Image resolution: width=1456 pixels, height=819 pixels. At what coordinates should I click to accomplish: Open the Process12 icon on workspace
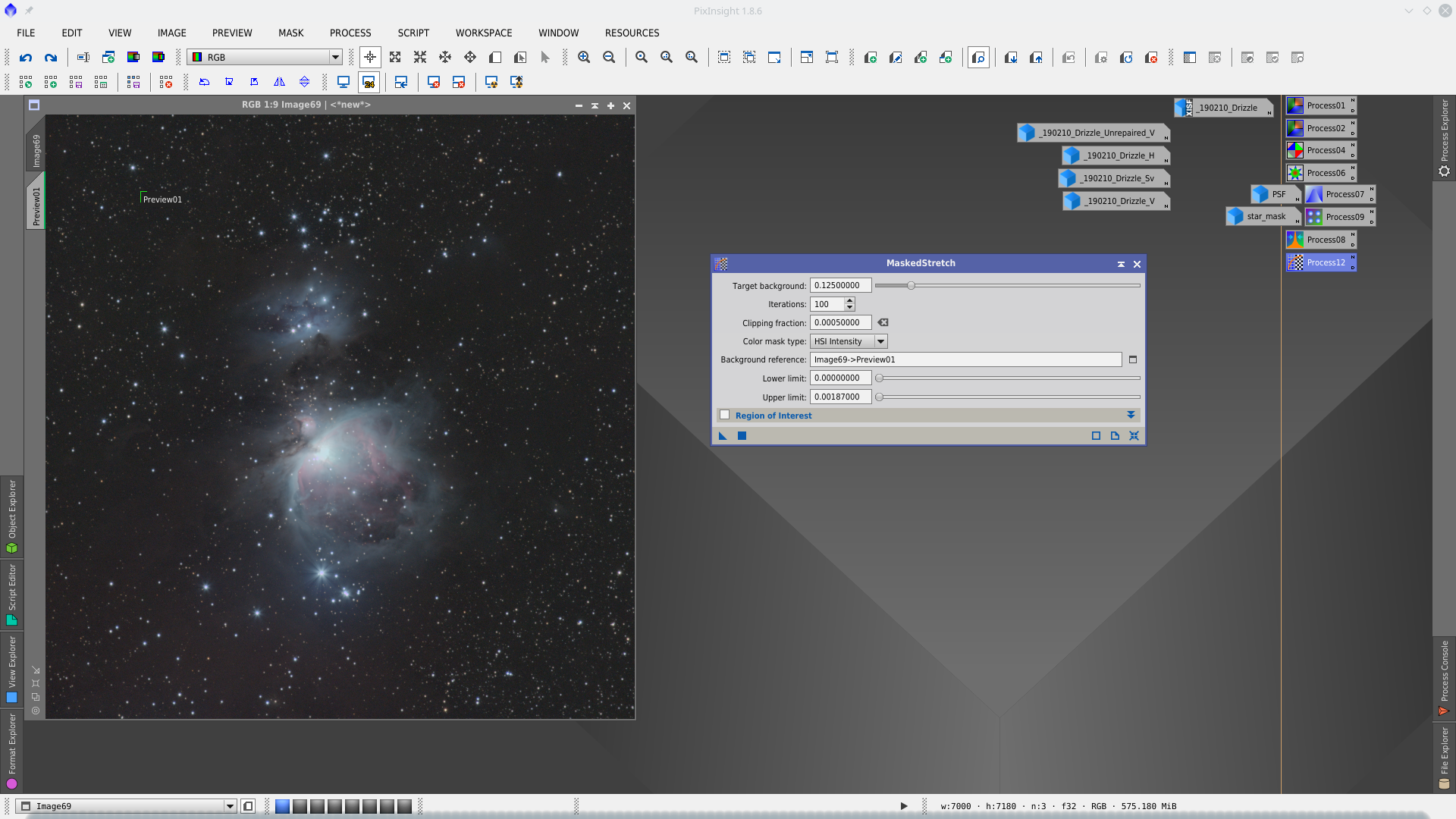(1321, 262)
